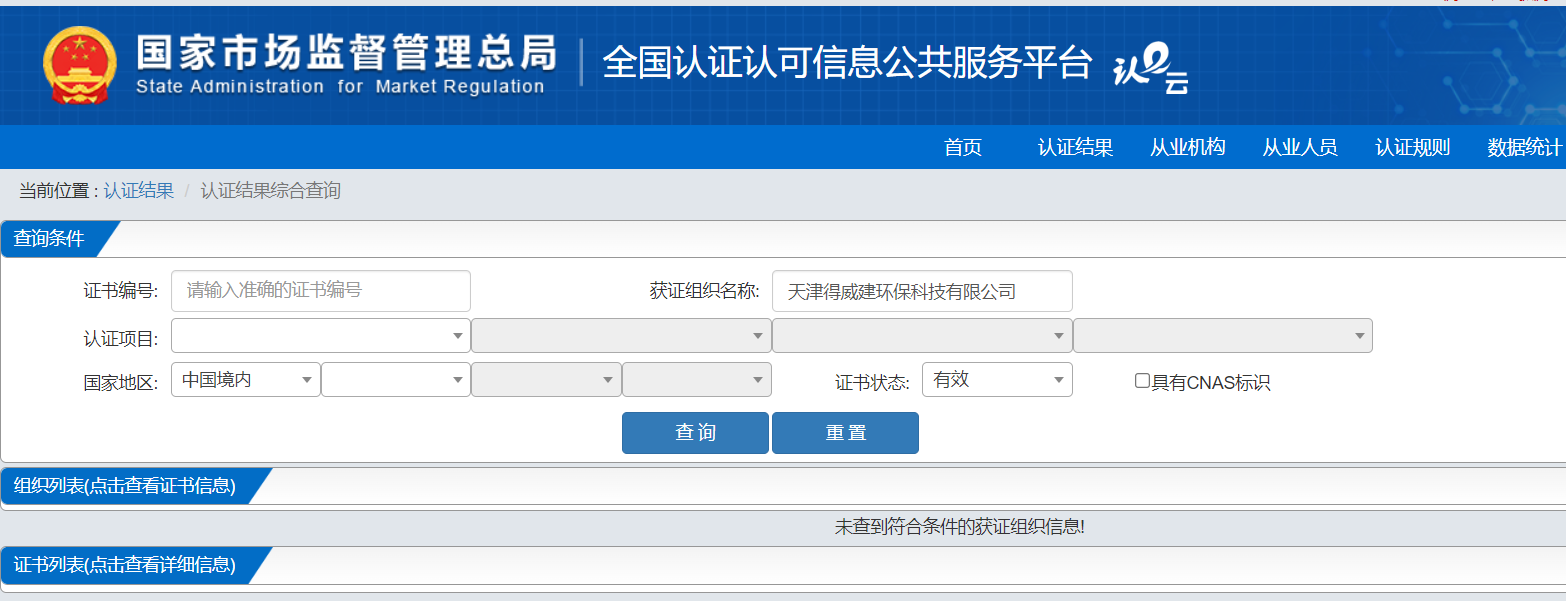
Task: Open the 从业机构 navigation menu
Action: point(1187,147)
